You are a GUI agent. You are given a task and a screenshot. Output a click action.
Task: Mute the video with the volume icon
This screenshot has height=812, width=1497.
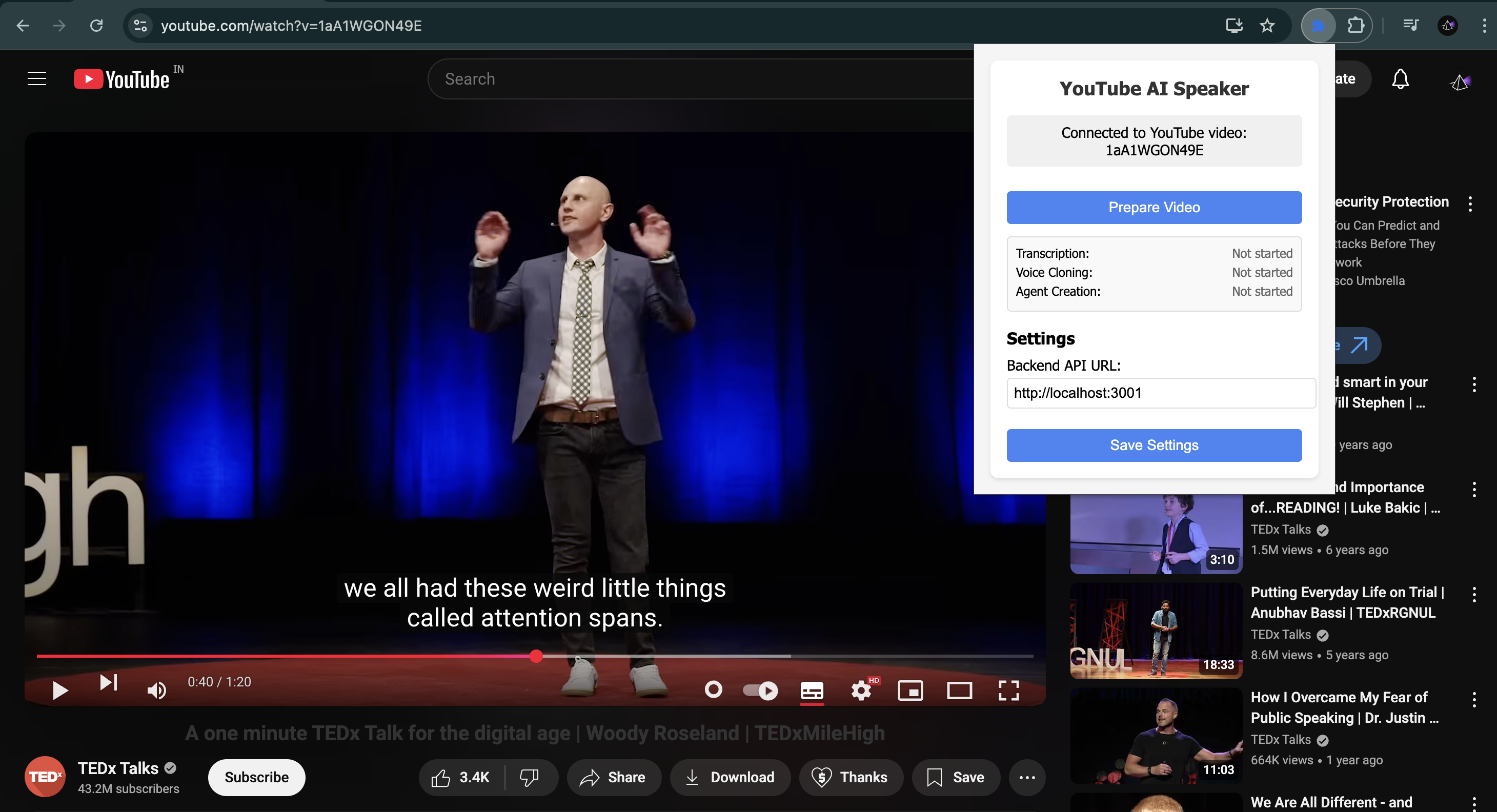coord(156,690)
